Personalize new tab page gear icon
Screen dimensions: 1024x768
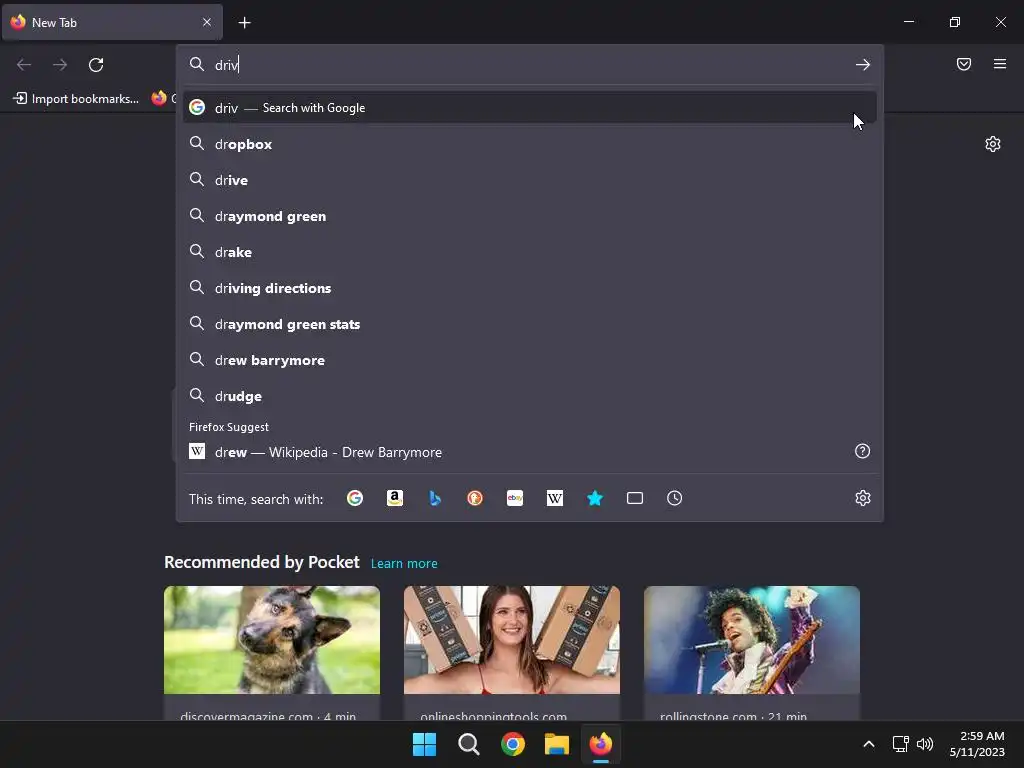tap(993, 144)
